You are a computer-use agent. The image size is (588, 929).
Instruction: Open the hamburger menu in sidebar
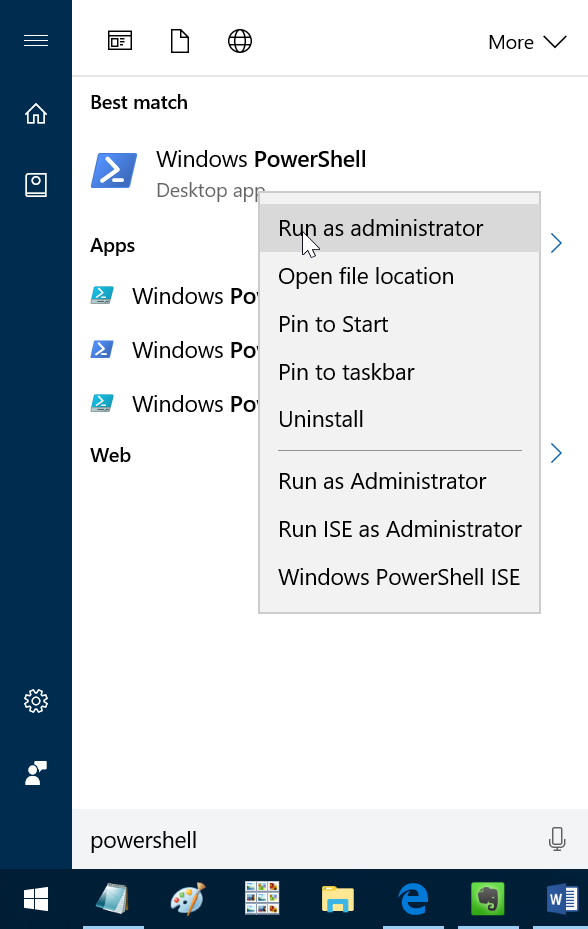click(x=36, y=41)
